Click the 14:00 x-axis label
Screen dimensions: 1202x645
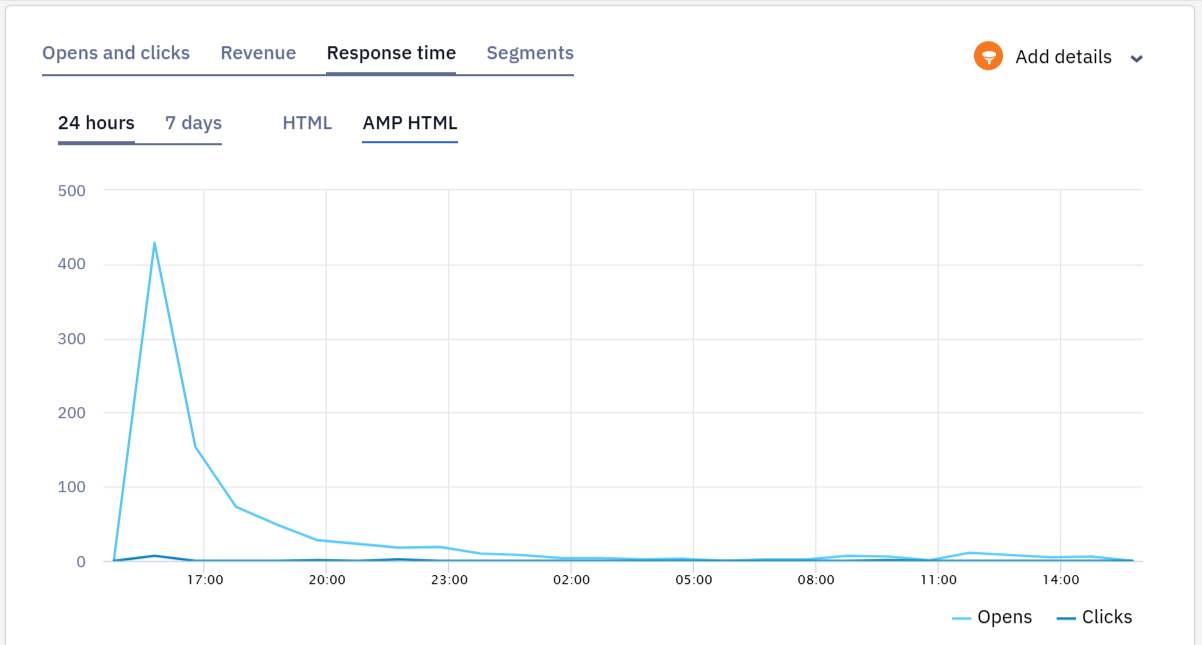[1060, 579]
